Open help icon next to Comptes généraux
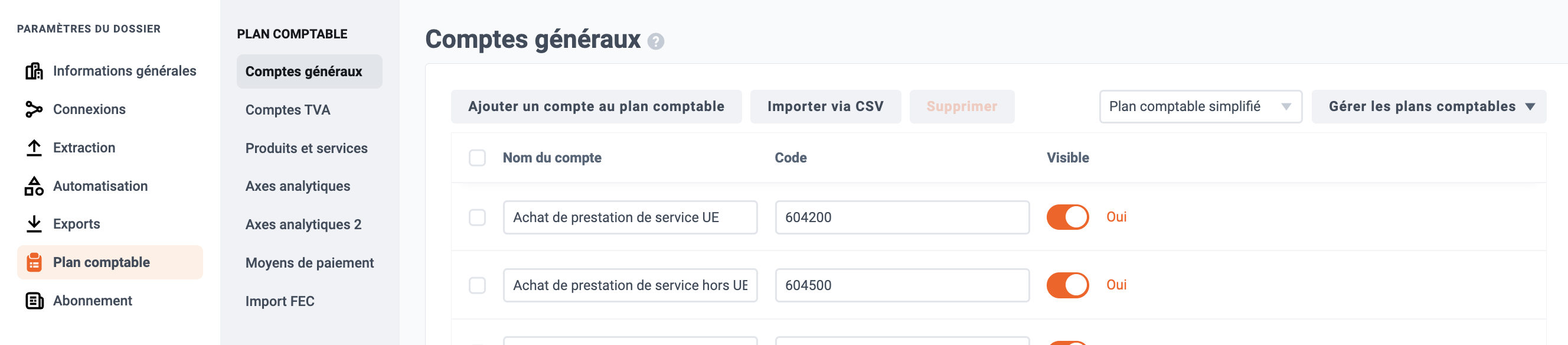The height and width of the screenshot is (345, 1568). click(x=655, y=41)
